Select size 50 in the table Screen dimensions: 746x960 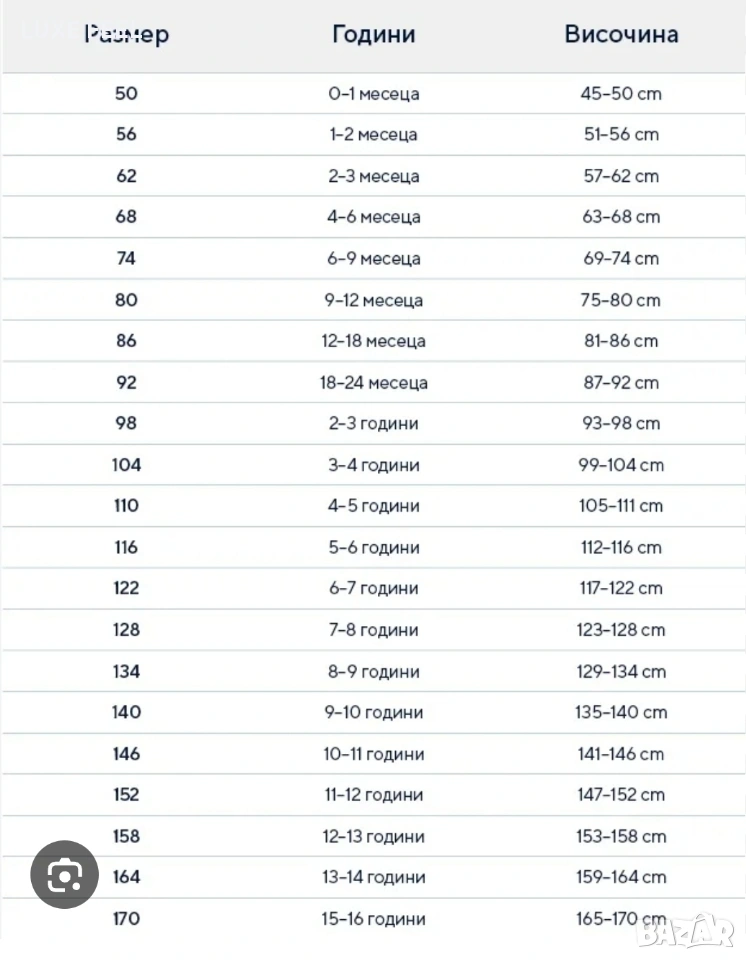(x=127, y=93)
